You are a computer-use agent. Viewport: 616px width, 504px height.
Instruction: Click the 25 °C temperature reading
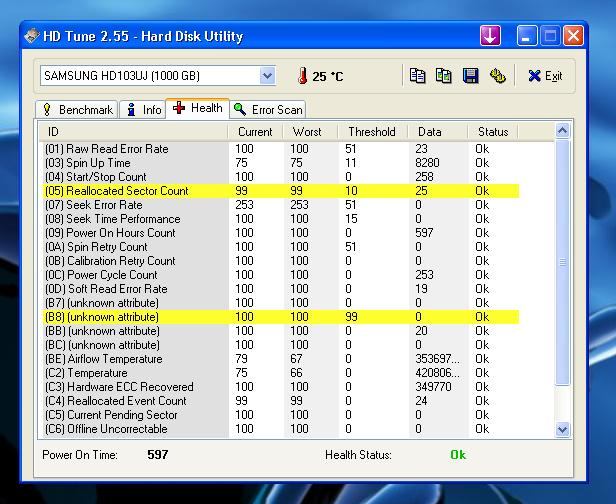[328, 76]
